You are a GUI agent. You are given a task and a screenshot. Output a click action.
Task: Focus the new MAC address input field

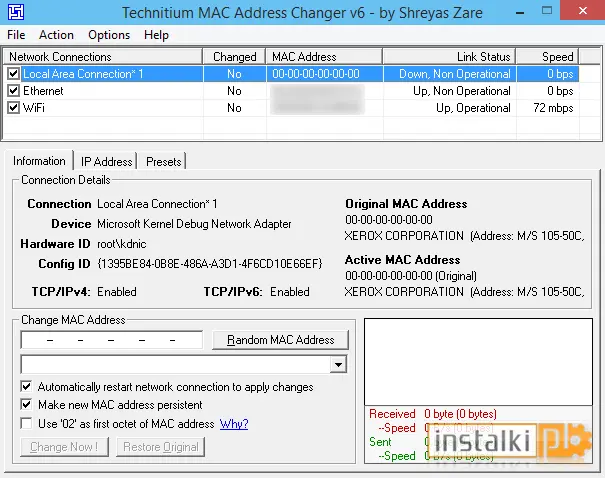click(x=112, y=340)
